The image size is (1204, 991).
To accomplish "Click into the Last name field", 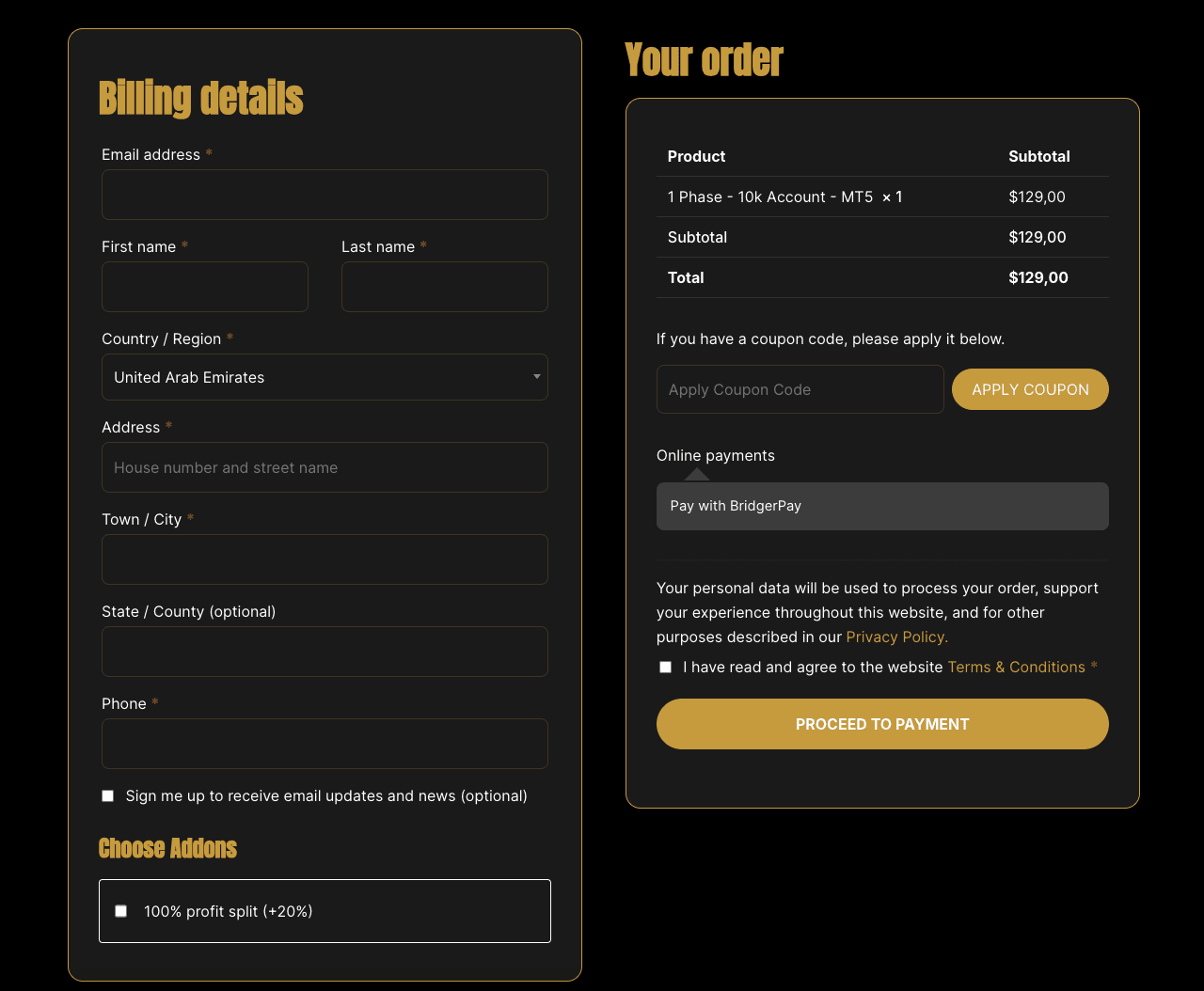I will tap(445, 287).
